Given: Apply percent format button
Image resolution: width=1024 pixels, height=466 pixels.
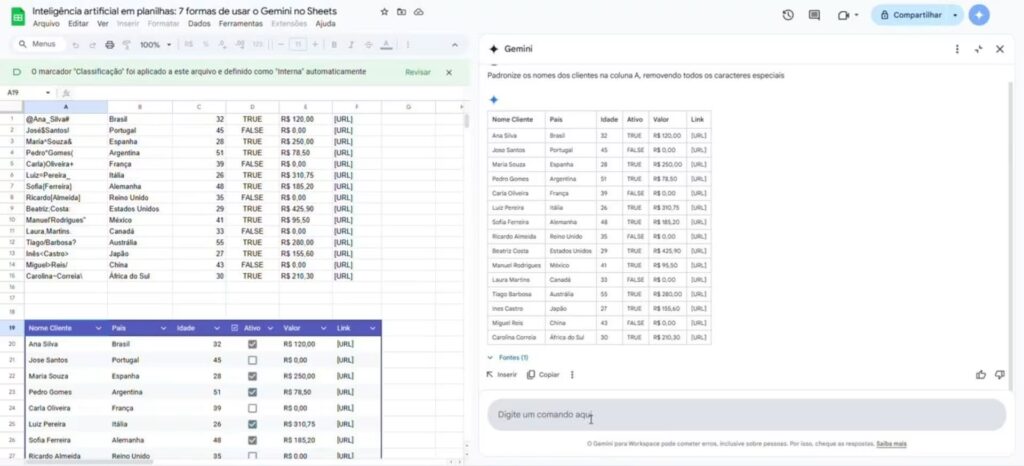Looking at the screenshot, I should (x=206, y=45).
